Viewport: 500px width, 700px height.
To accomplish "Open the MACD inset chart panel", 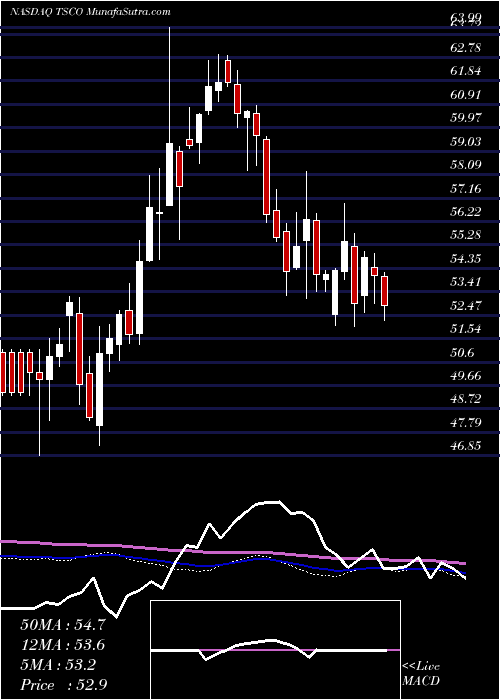I will pyautogui.click(x=276, y=650).
